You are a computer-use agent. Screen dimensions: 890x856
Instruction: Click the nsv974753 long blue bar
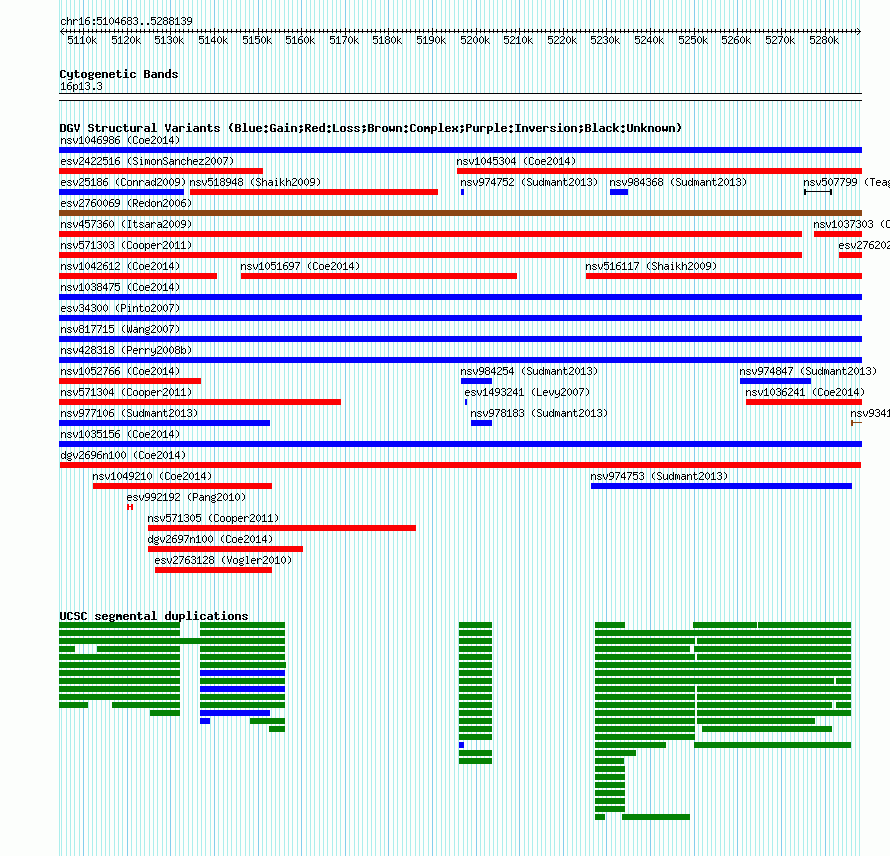[x=721, y=486]
